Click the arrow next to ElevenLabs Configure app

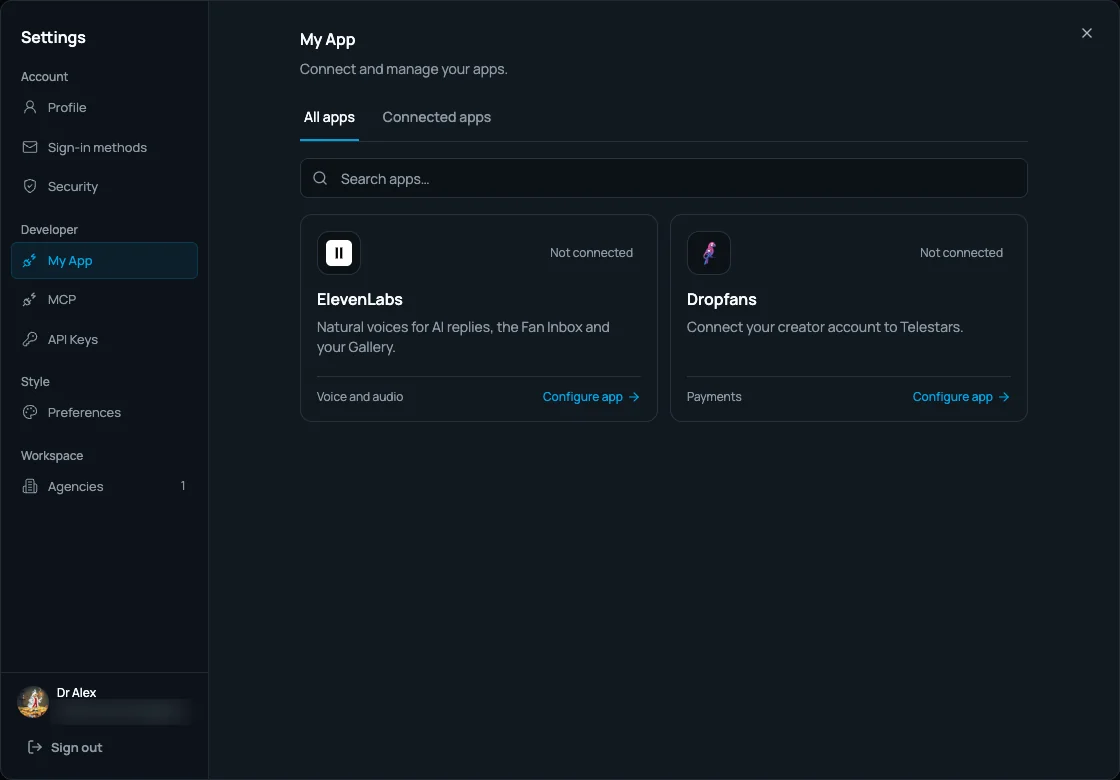pos(634,396)
